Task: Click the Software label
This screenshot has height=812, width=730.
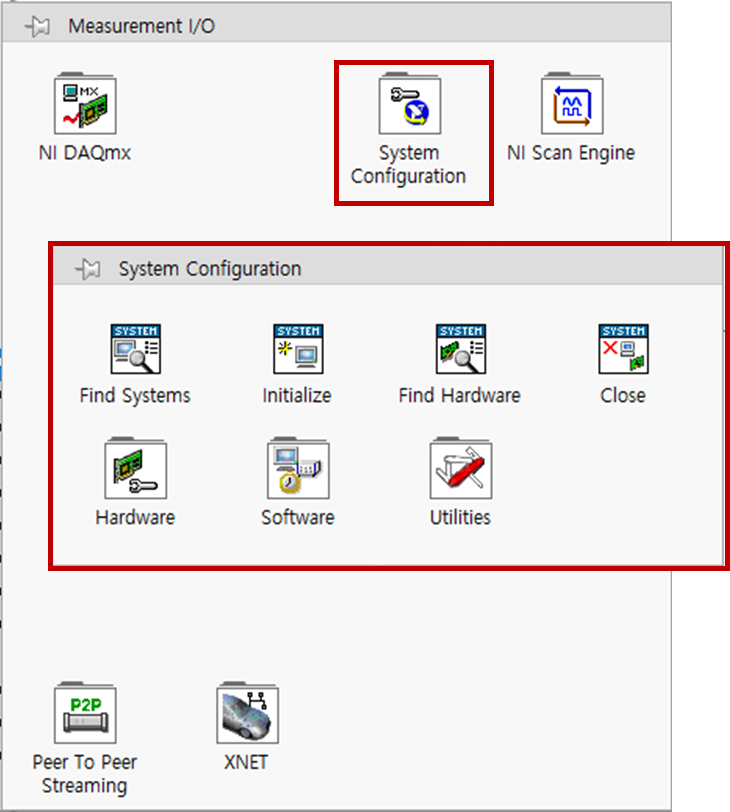Action: 298,517
